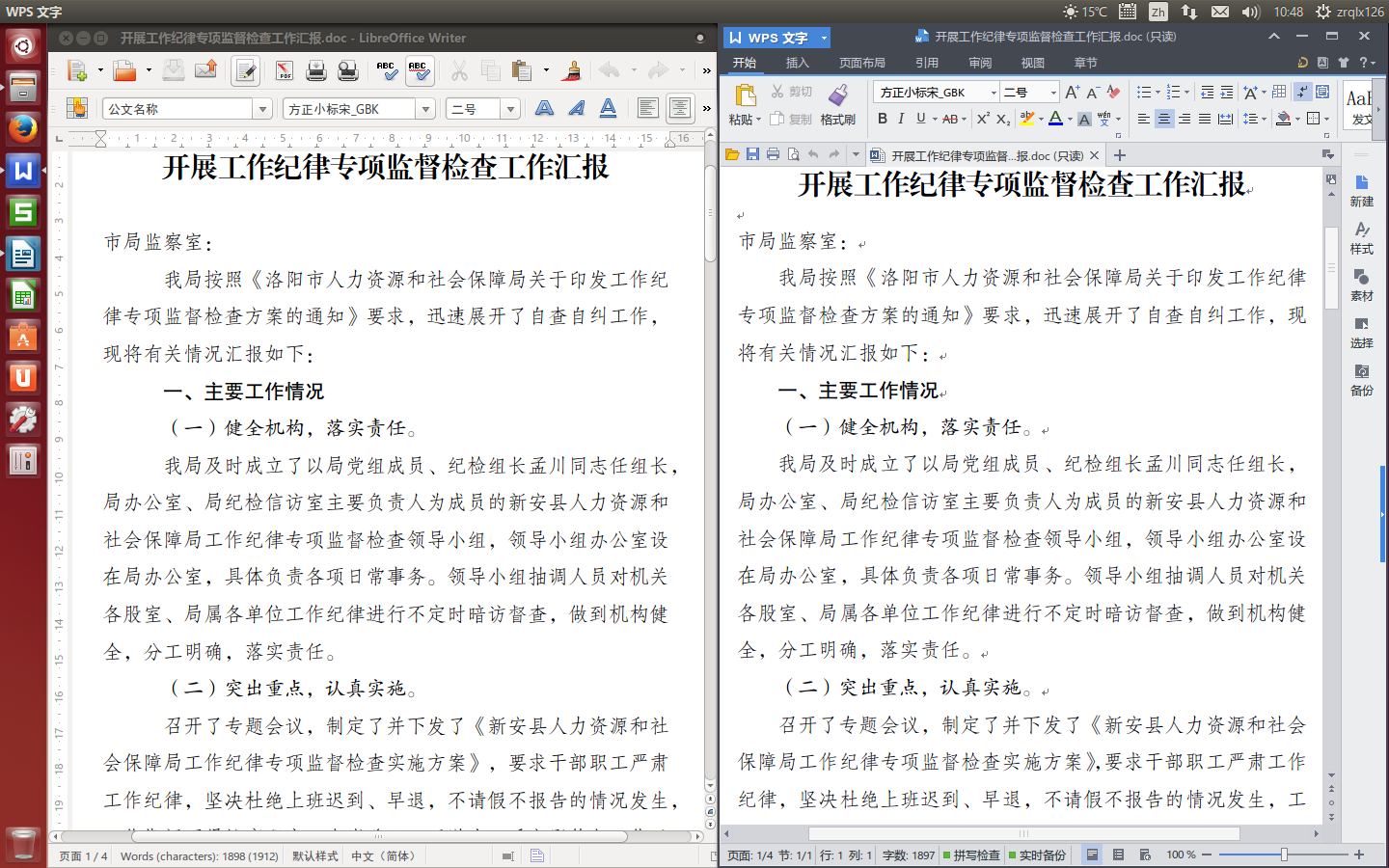Increase font size in WPS ribbon
This screenshot has height=868, width=1389.
[x=1072, y=92]
